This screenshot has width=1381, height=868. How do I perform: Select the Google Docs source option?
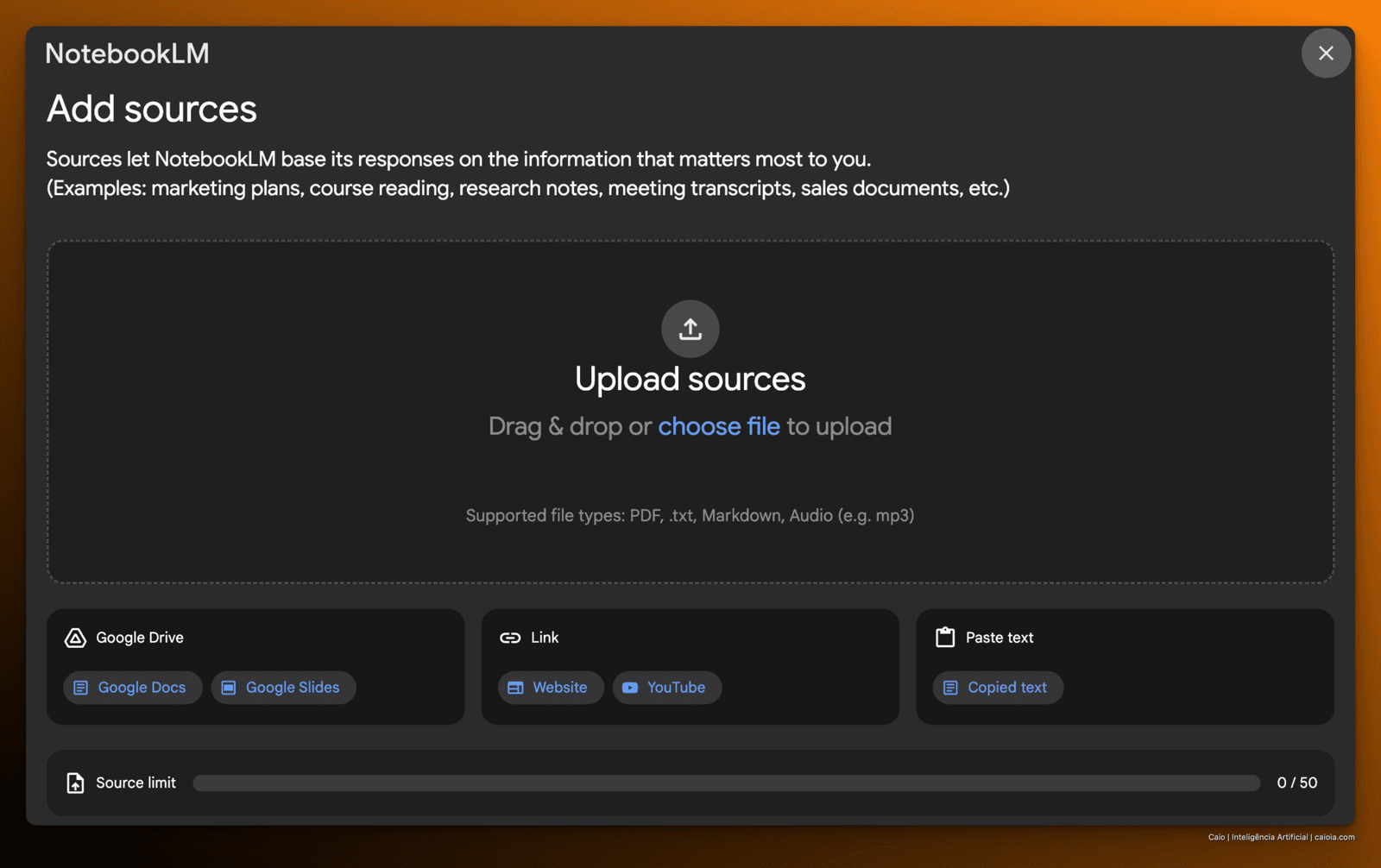coord(132,688)
